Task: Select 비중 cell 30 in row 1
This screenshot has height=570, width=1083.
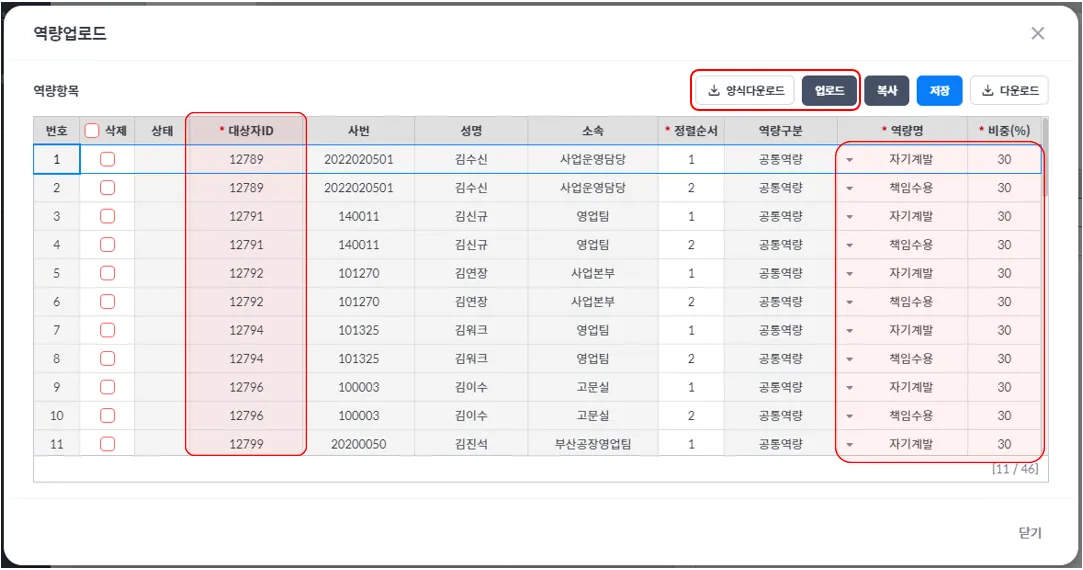Action: (x=1004, y=160)
